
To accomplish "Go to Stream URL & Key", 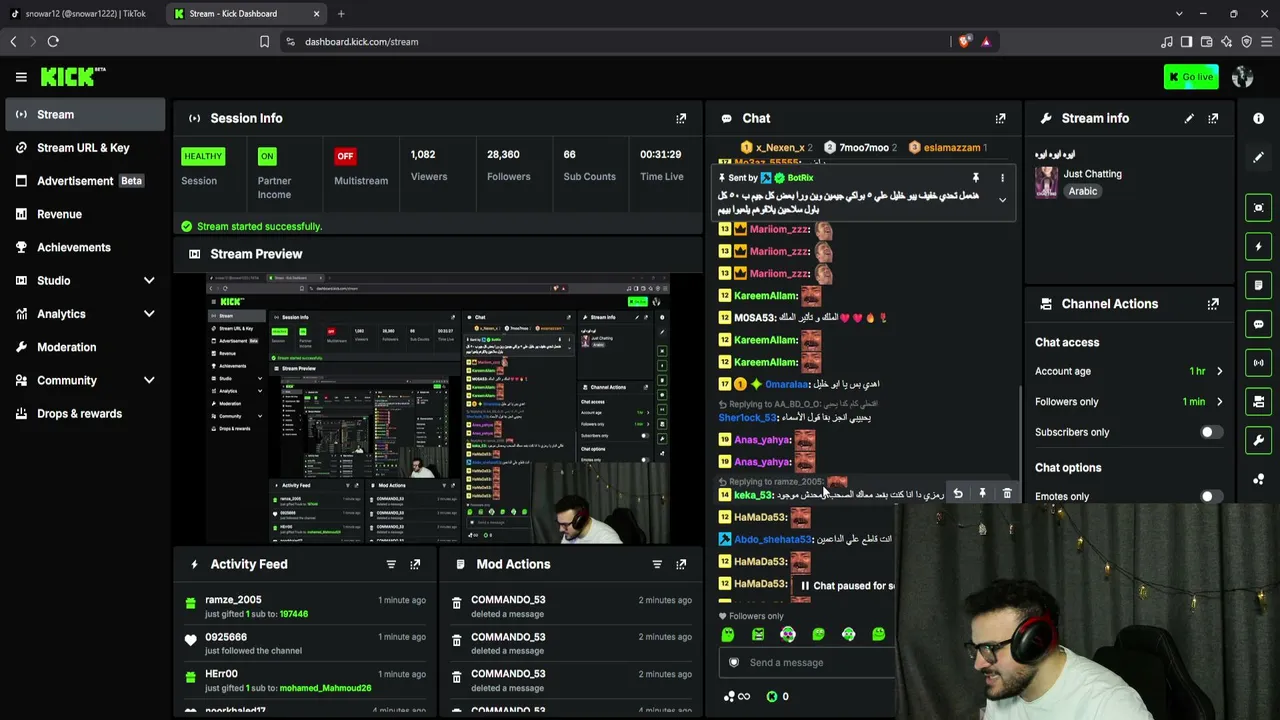I will 85,148.
